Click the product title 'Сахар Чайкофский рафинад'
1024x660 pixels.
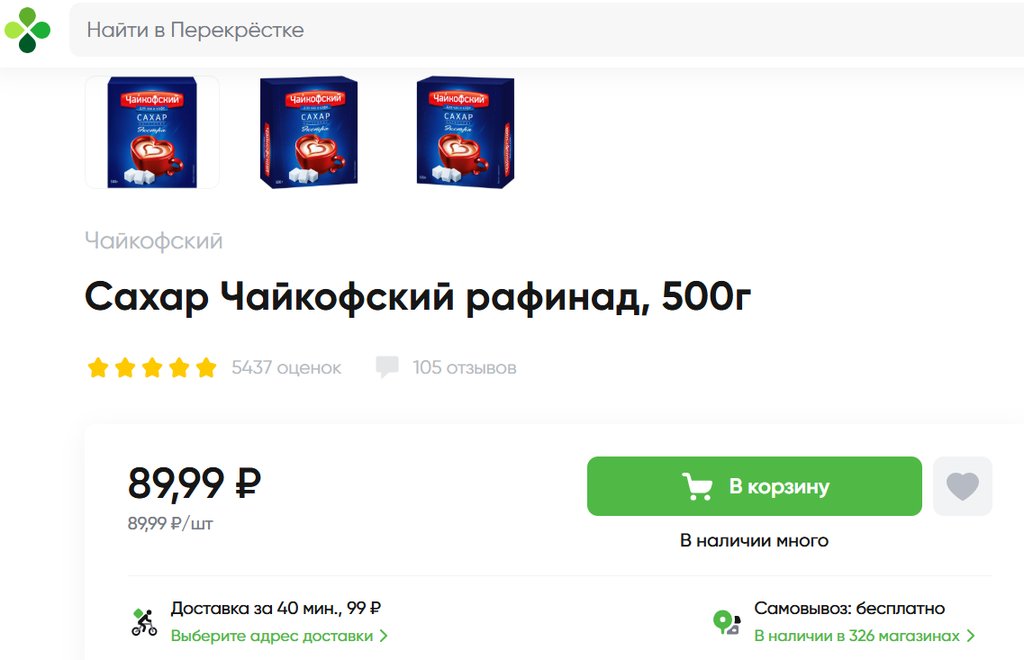tap(367, 296)
